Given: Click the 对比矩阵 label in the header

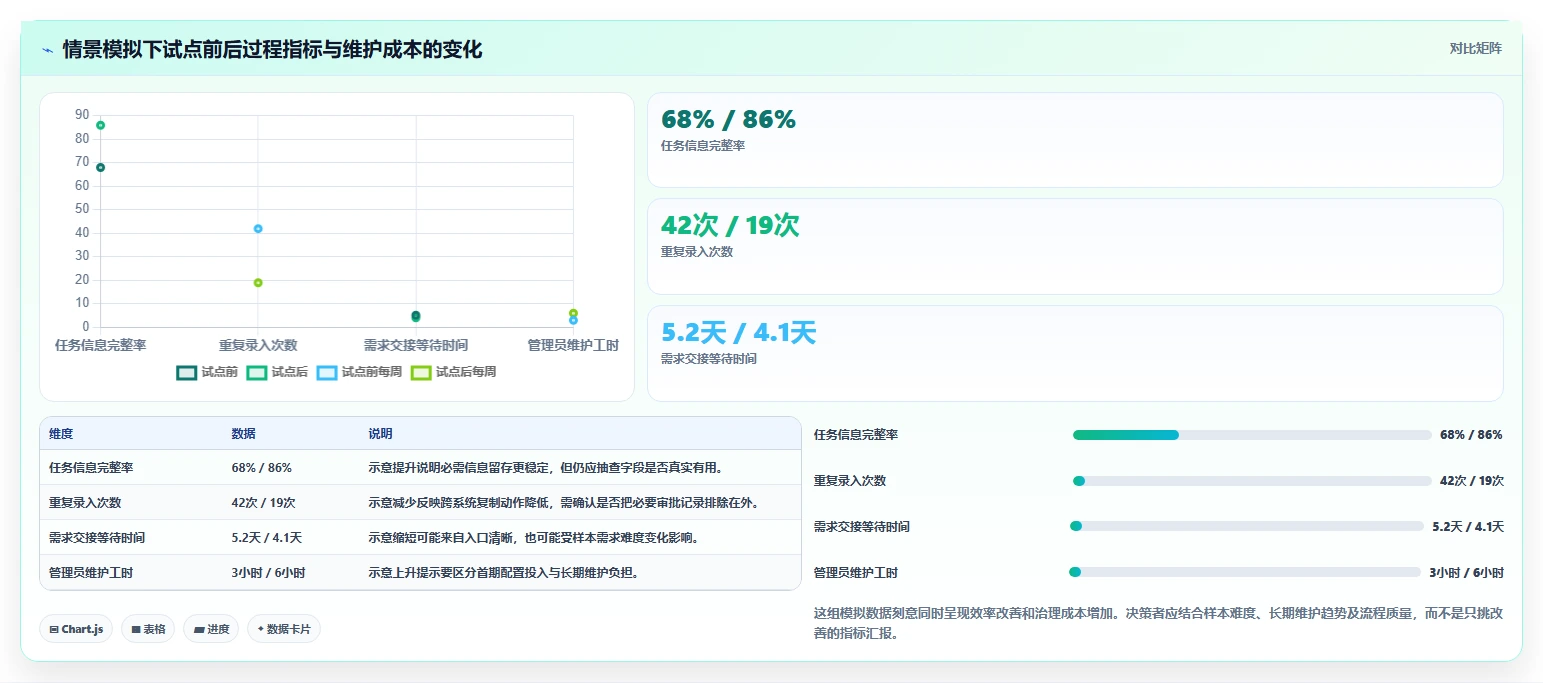Looking at the screenshot, I should (x=1475, y=48).
